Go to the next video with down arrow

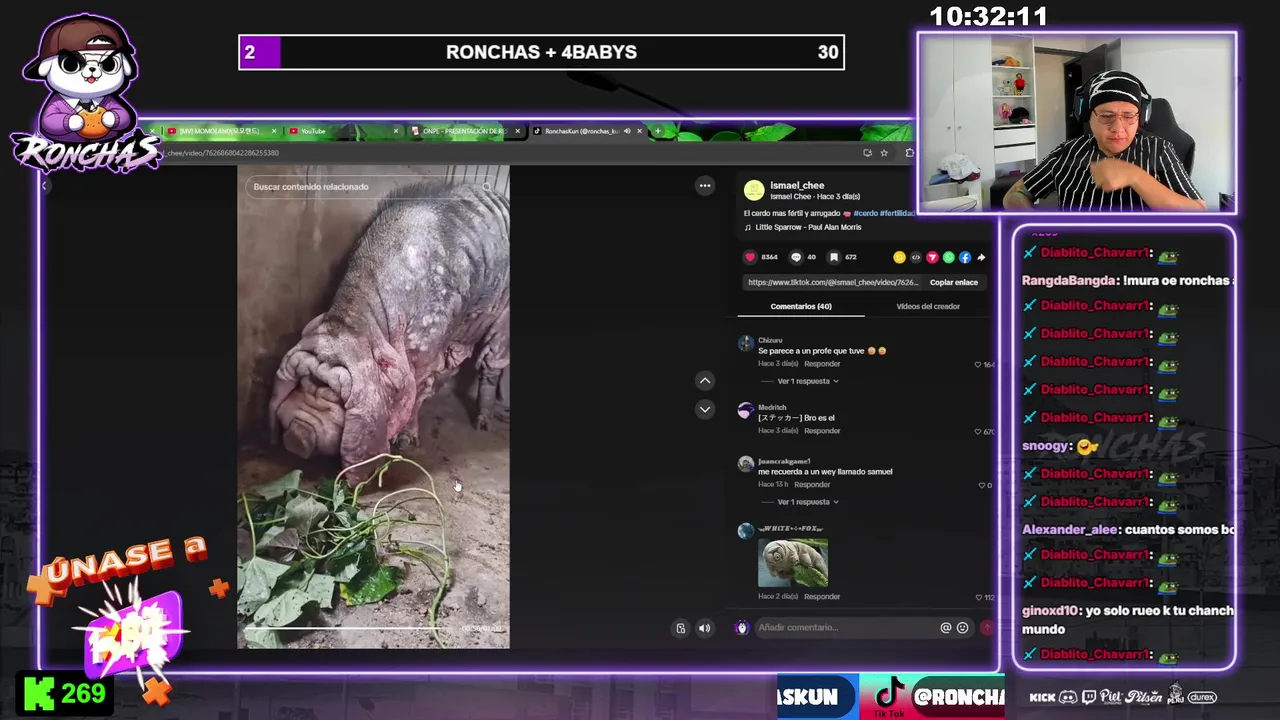[705, 409]
